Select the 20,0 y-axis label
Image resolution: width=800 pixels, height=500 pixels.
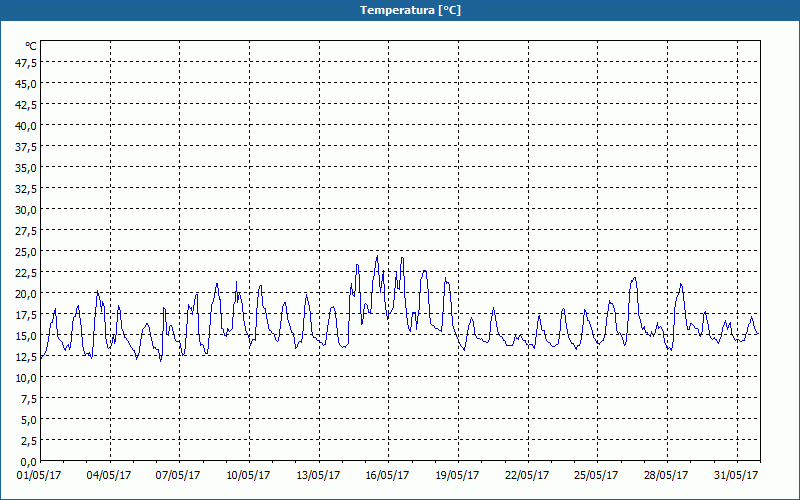click(27, 294)
